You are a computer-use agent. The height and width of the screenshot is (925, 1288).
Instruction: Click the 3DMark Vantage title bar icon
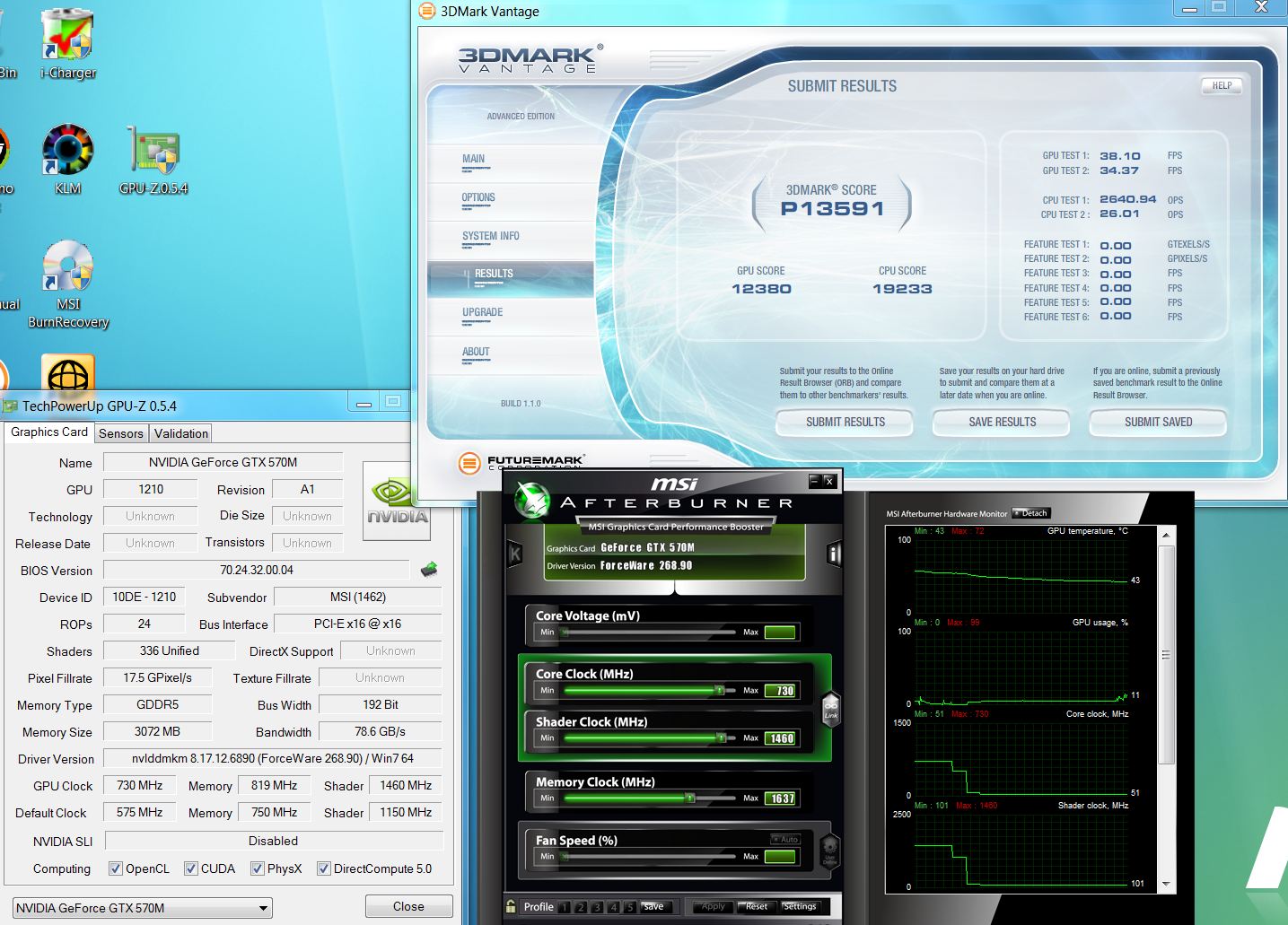pos(427,11)
